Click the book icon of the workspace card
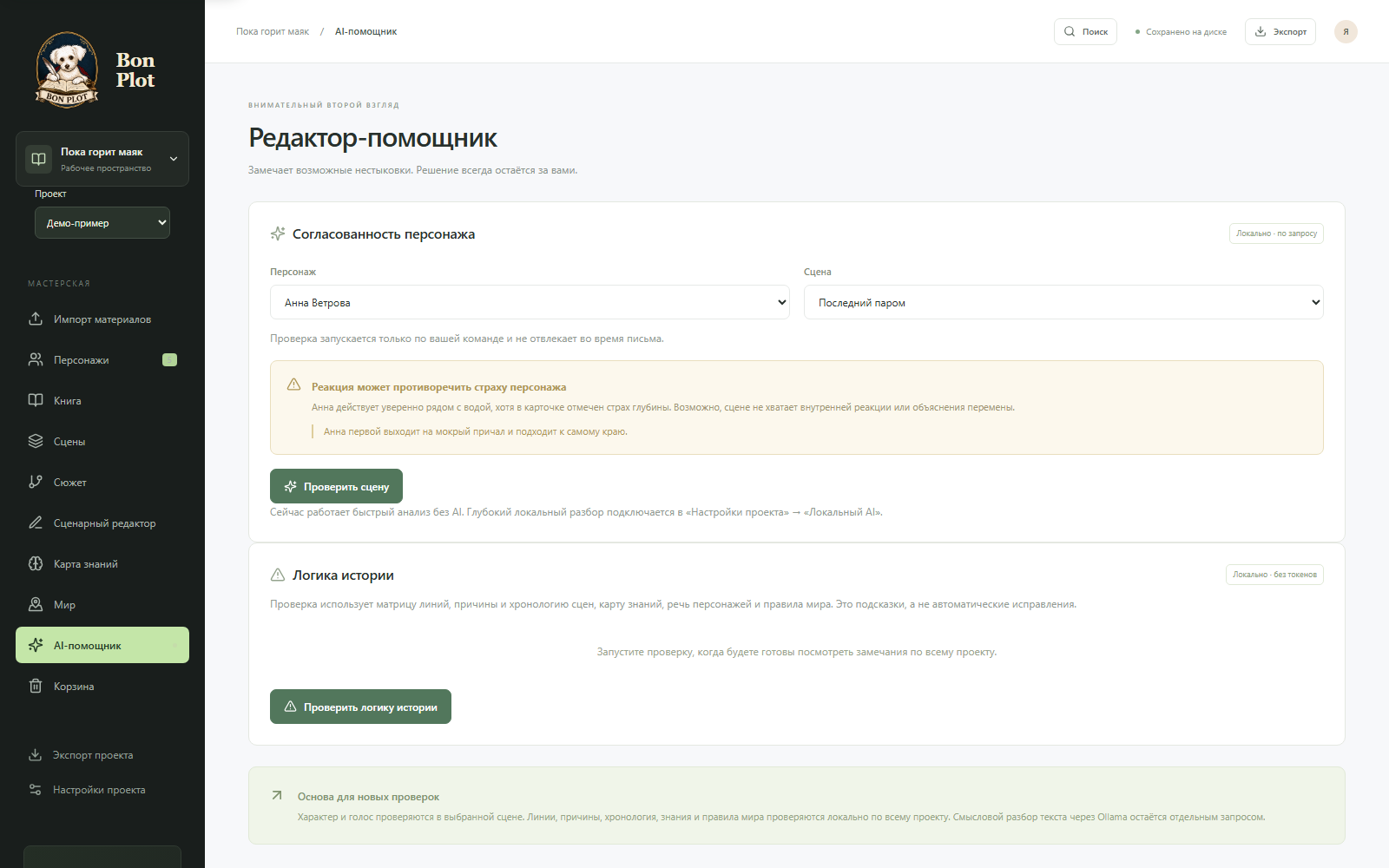Screen dimensions: 1389x868 tap(38, 159)
